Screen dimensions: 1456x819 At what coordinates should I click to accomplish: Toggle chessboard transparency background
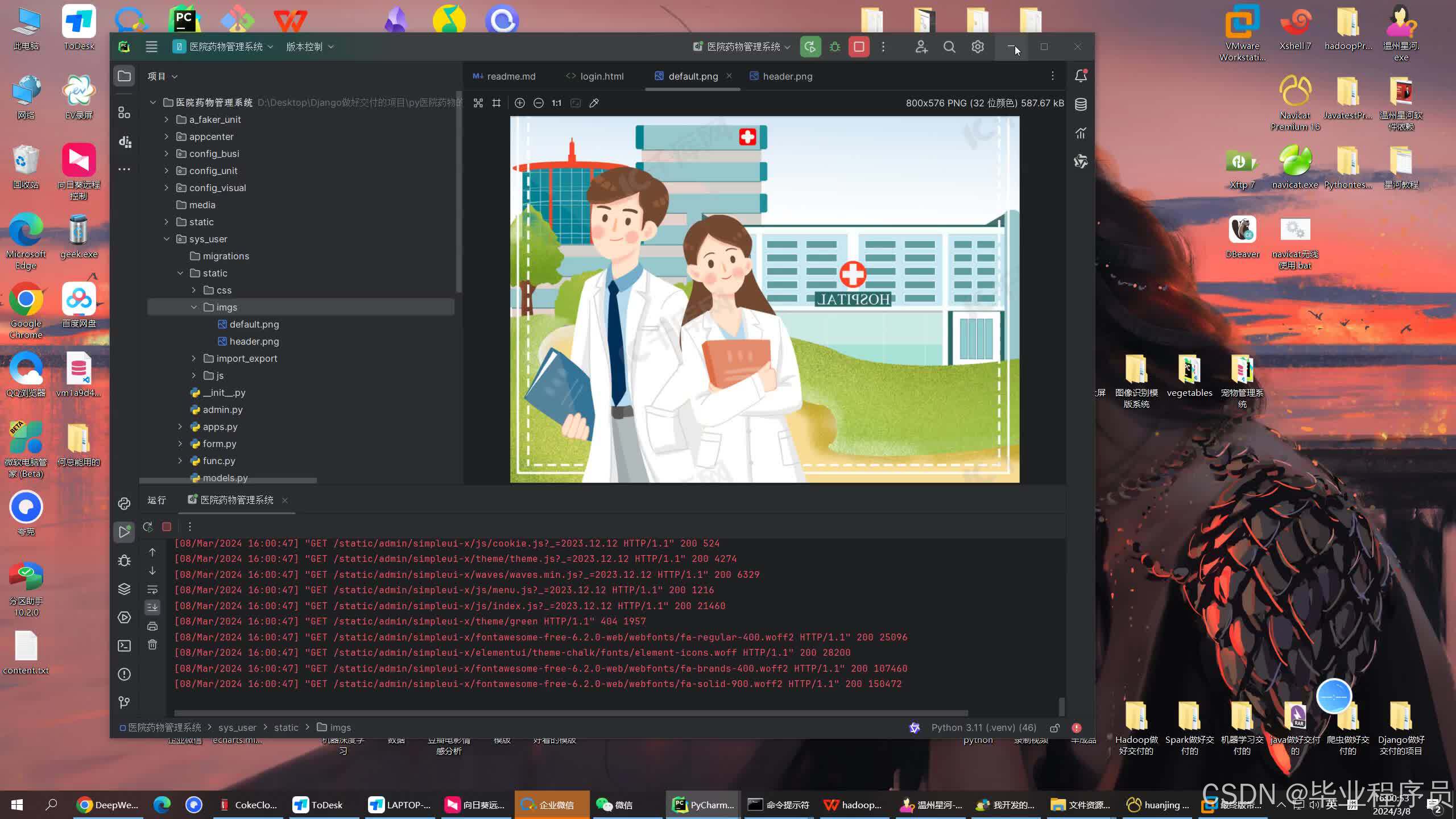478,103
